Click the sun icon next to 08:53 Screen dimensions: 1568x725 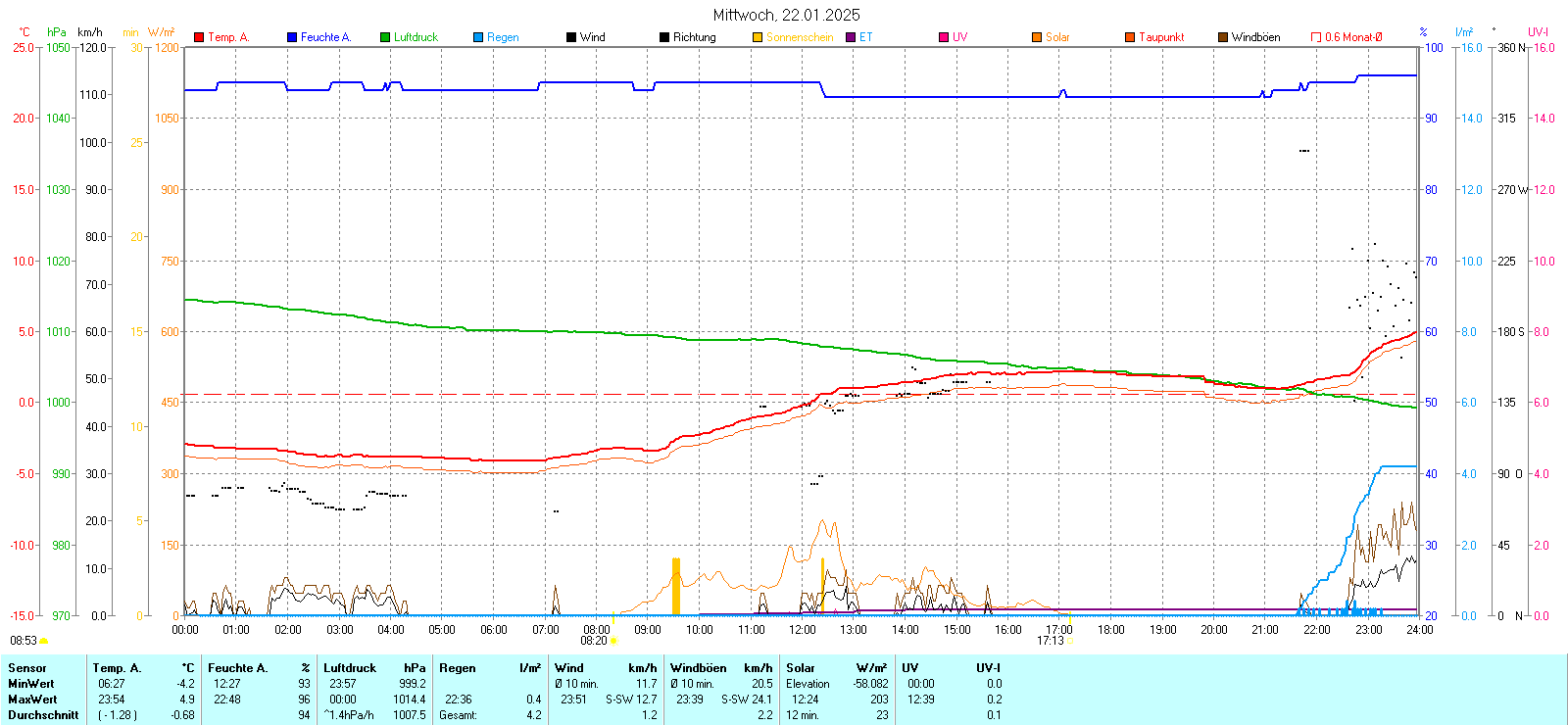pyautogui.click(x=43, y=641)
